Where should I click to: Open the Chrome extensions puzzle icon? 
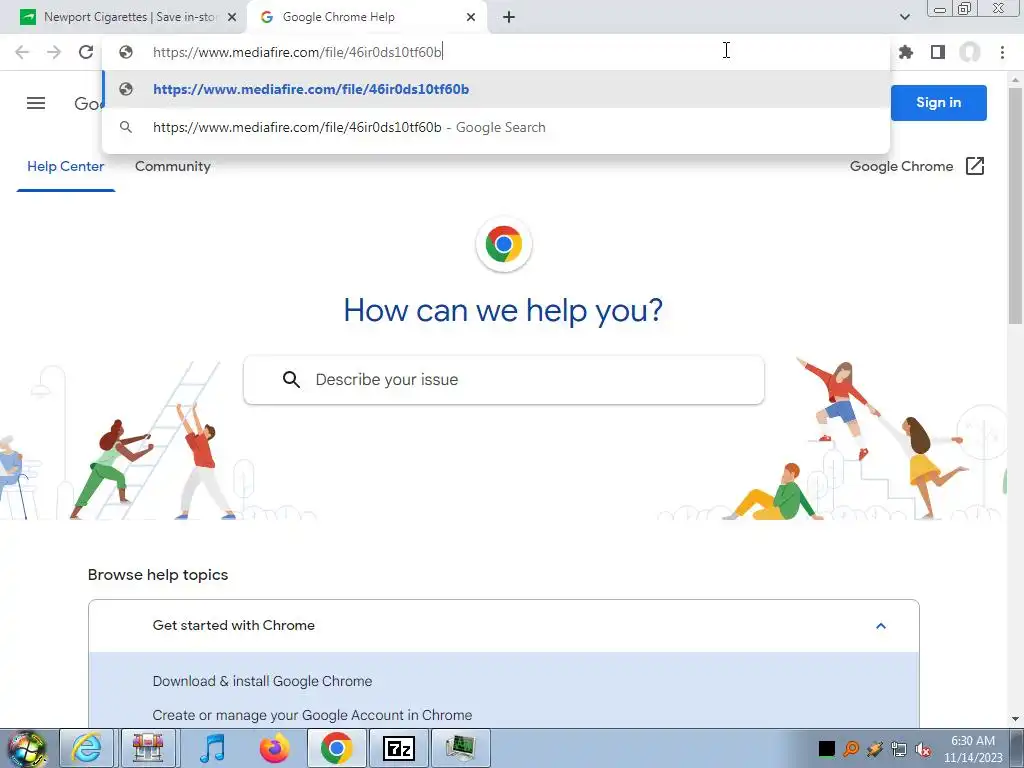(906, 52)
